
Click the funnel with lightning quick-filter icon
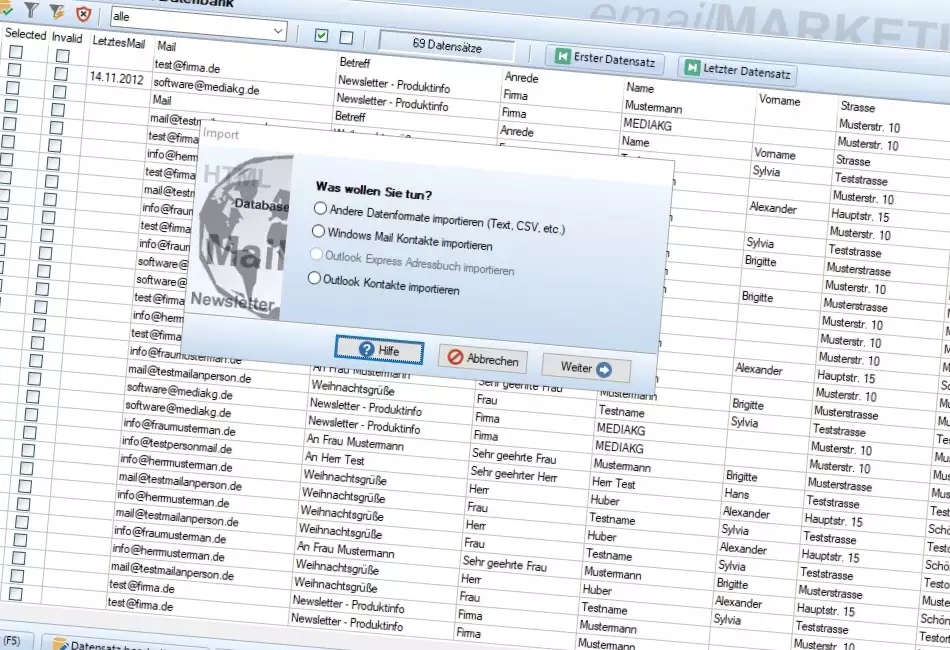(58, 12)
